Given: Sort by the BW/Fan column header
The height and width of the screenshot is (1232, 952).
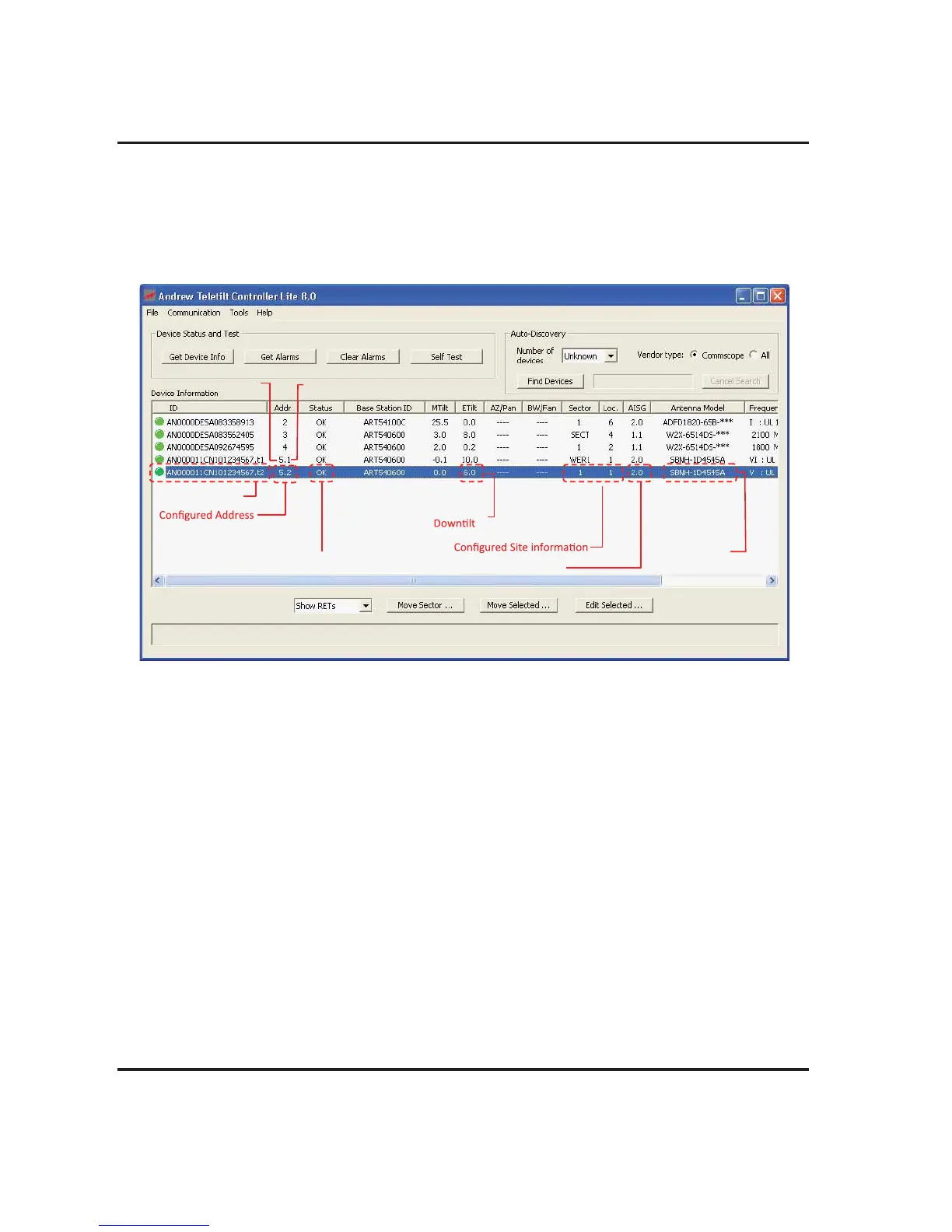Looking at the screenshot, I should (x=542, y=408).
